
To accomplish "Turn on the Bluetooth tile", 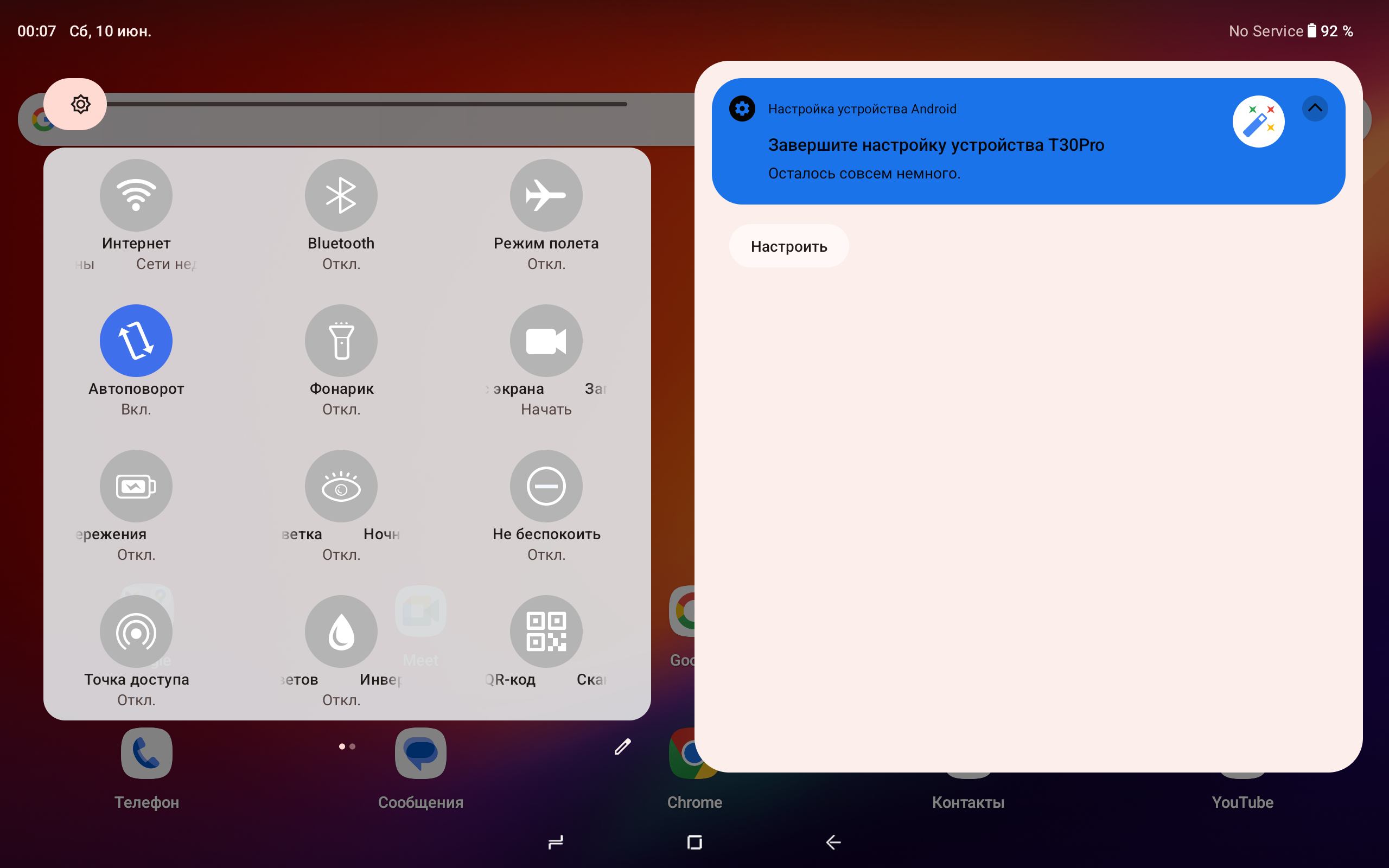I will [x=341, y=195].
